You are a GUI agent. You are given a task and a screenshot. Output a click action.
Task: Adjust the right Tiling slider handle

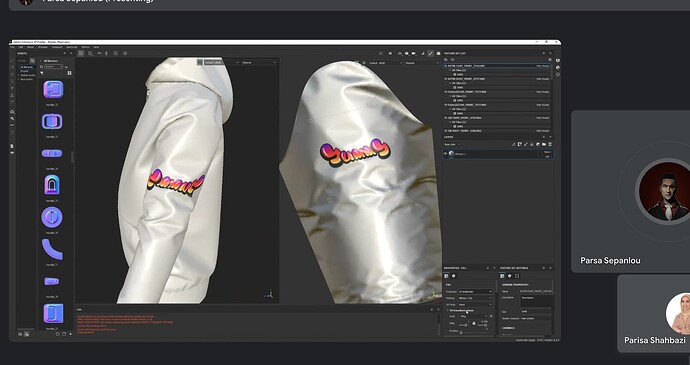pos(485,325)
